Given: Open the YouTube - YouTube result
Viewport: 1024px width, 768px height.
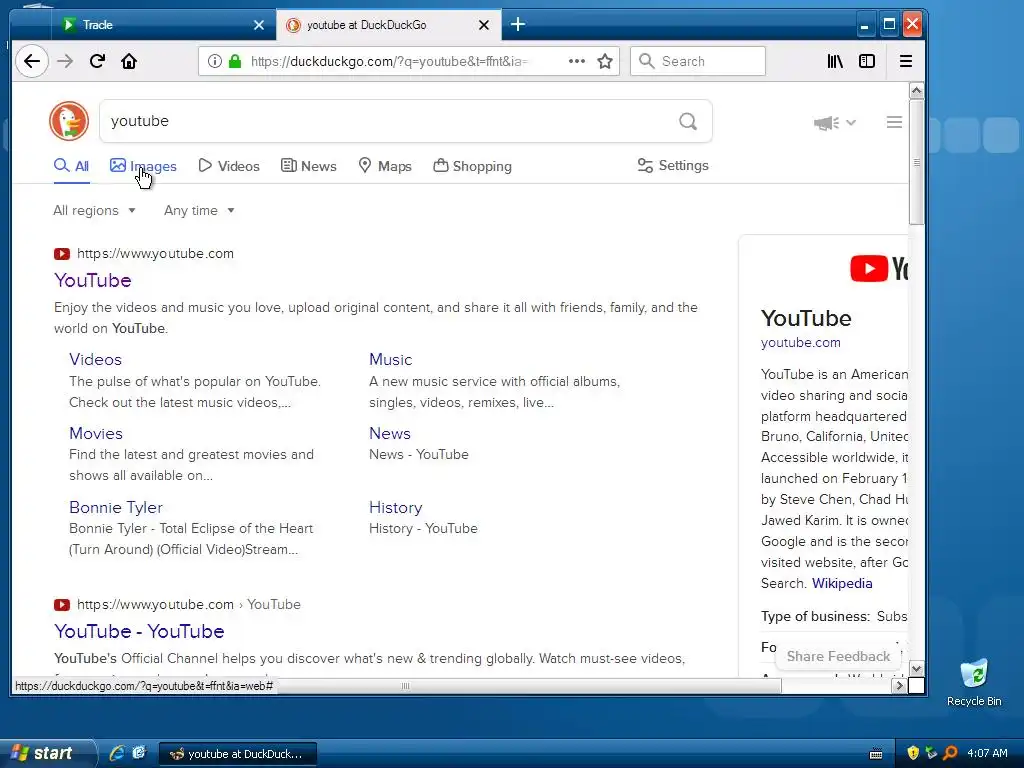Looking at the screenshot, I should click(x=139, y=631).
